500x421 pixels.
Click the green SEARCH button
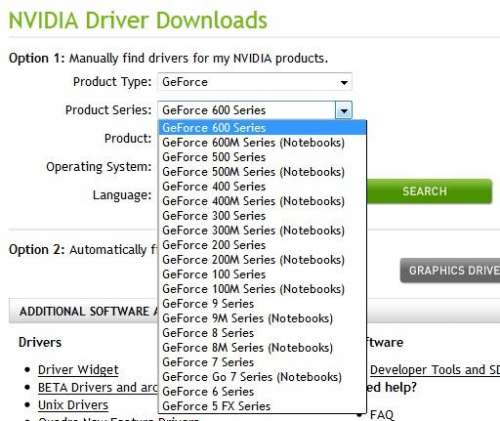click(x=429, y=191)
